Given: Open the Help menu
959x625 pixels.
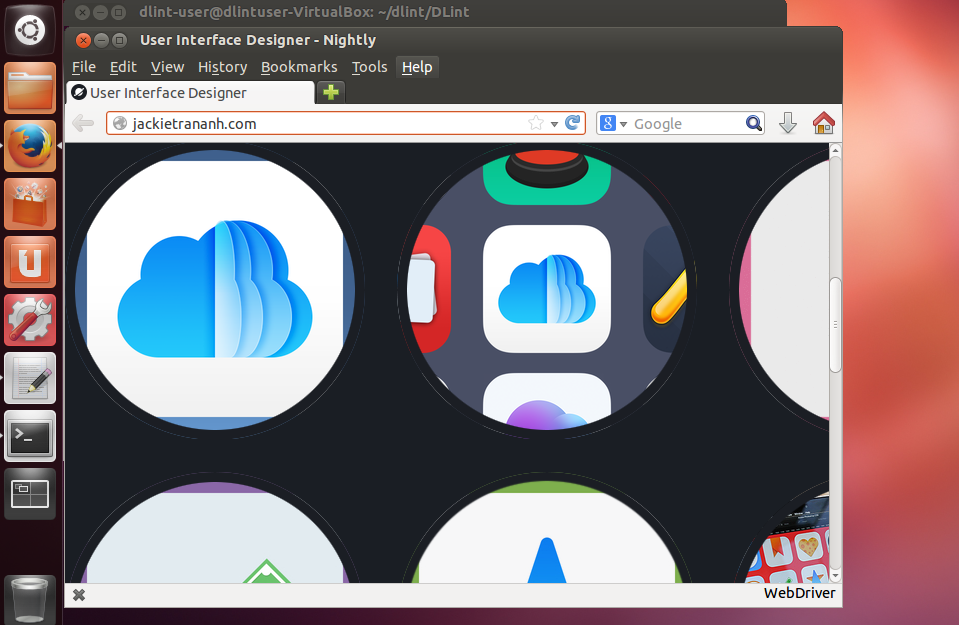Looking at the screenshot, I should (417, 67).
